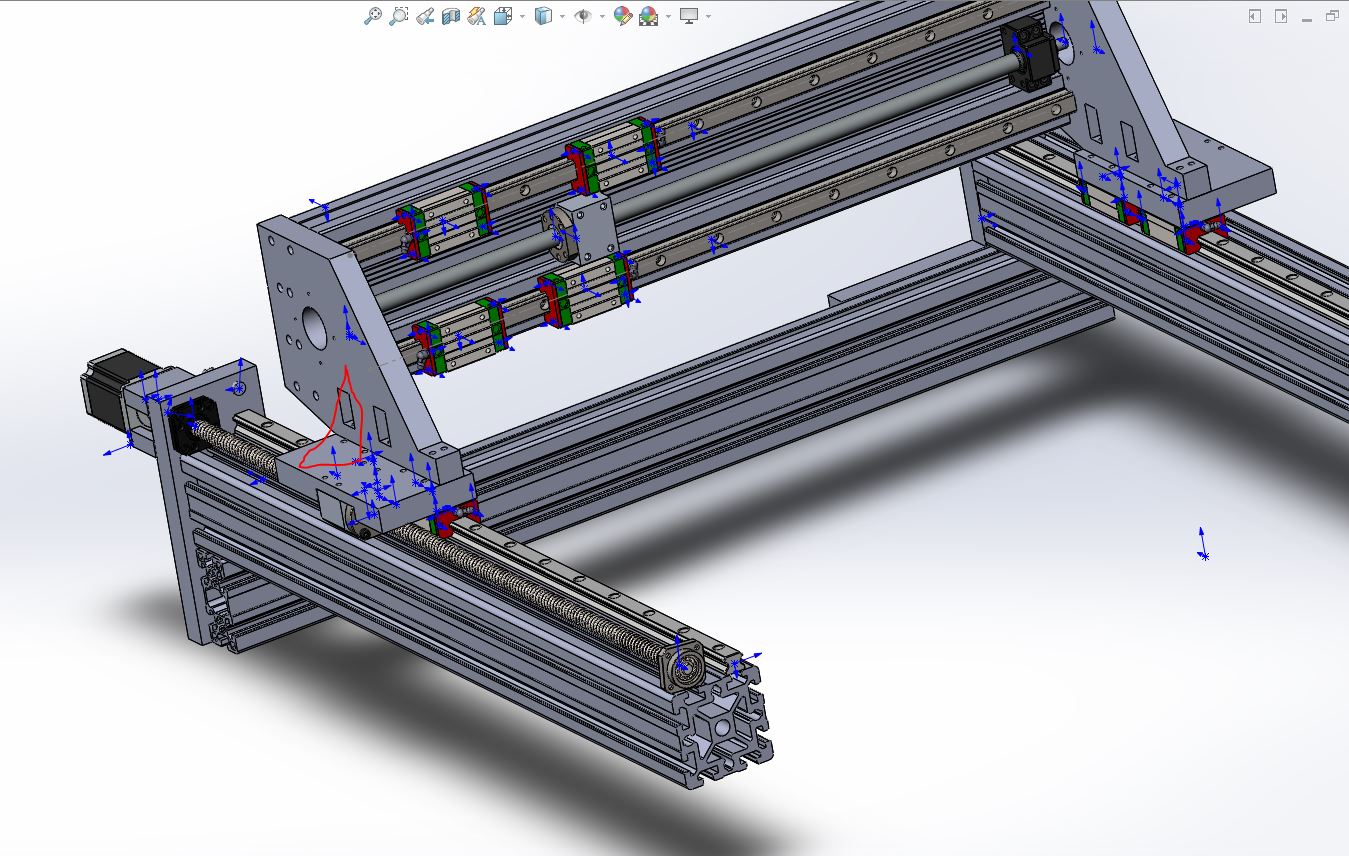Screen dimensions: 1349x856
Task: Open the Display Style dropdown arrow
Action: coord(562,16)
